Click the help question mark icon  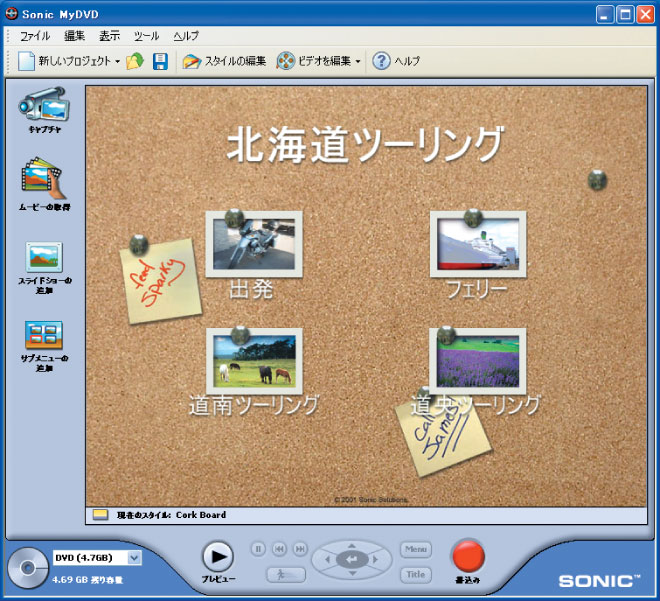click(x=381, y=62)
